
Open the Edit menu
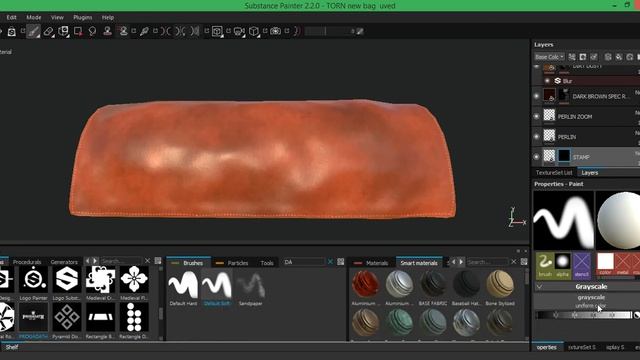[x=11, y=18]
